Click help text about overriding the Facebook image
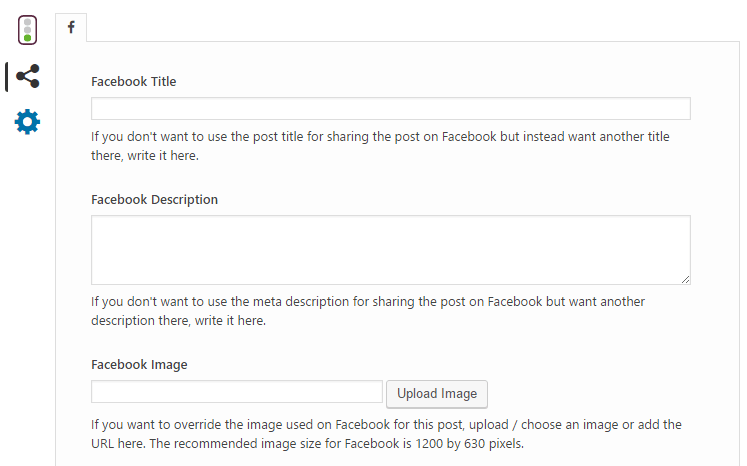This screenshot has height=466, width=747. (x=386, y=434)
